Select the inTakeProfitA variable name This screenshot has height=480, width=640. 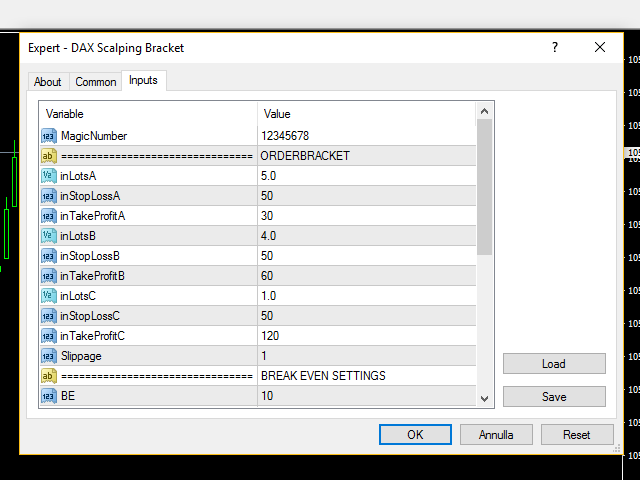point(93,216)
